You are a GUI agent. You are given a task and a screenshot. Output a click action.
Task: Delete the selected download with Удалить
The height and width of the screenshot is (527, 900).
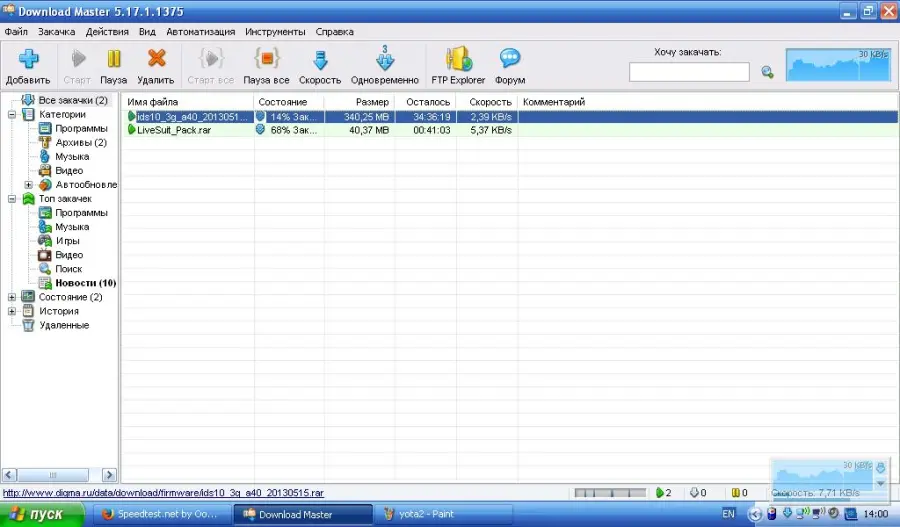[x=156, y=59]
